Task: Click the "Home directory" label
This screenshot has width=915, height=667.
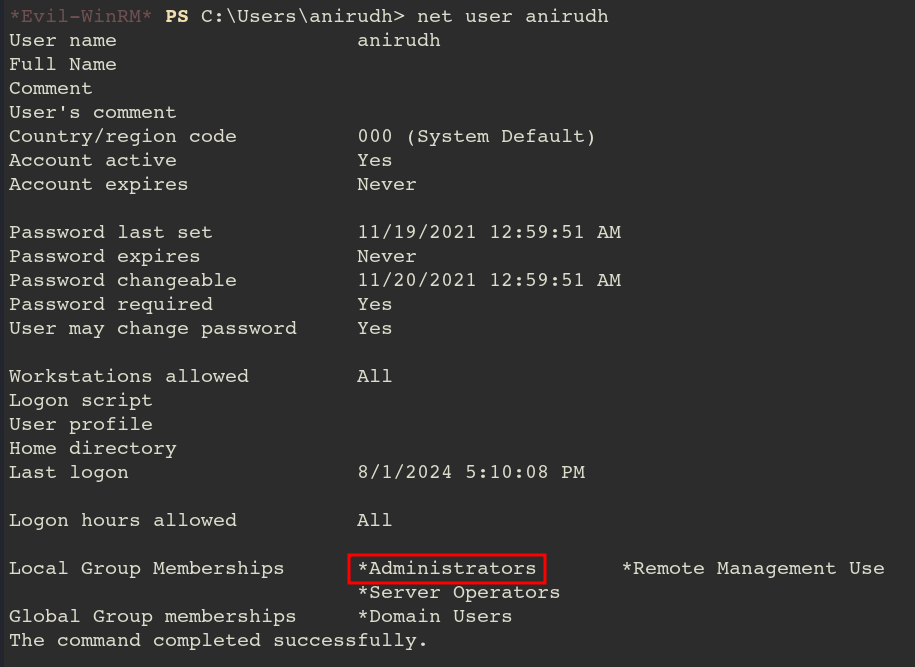Action: pyautogui.click(x=93, y=448)
